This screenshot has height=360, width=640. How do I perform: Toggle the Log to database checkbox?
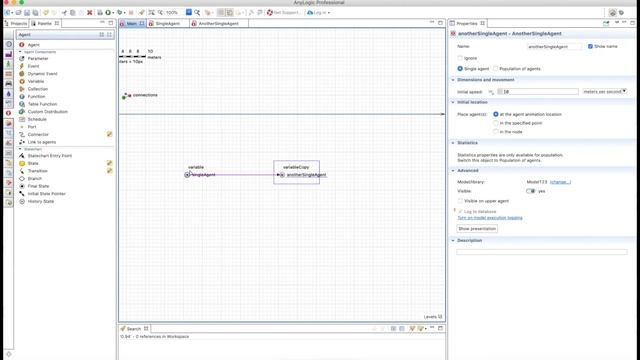click(460, 211)
